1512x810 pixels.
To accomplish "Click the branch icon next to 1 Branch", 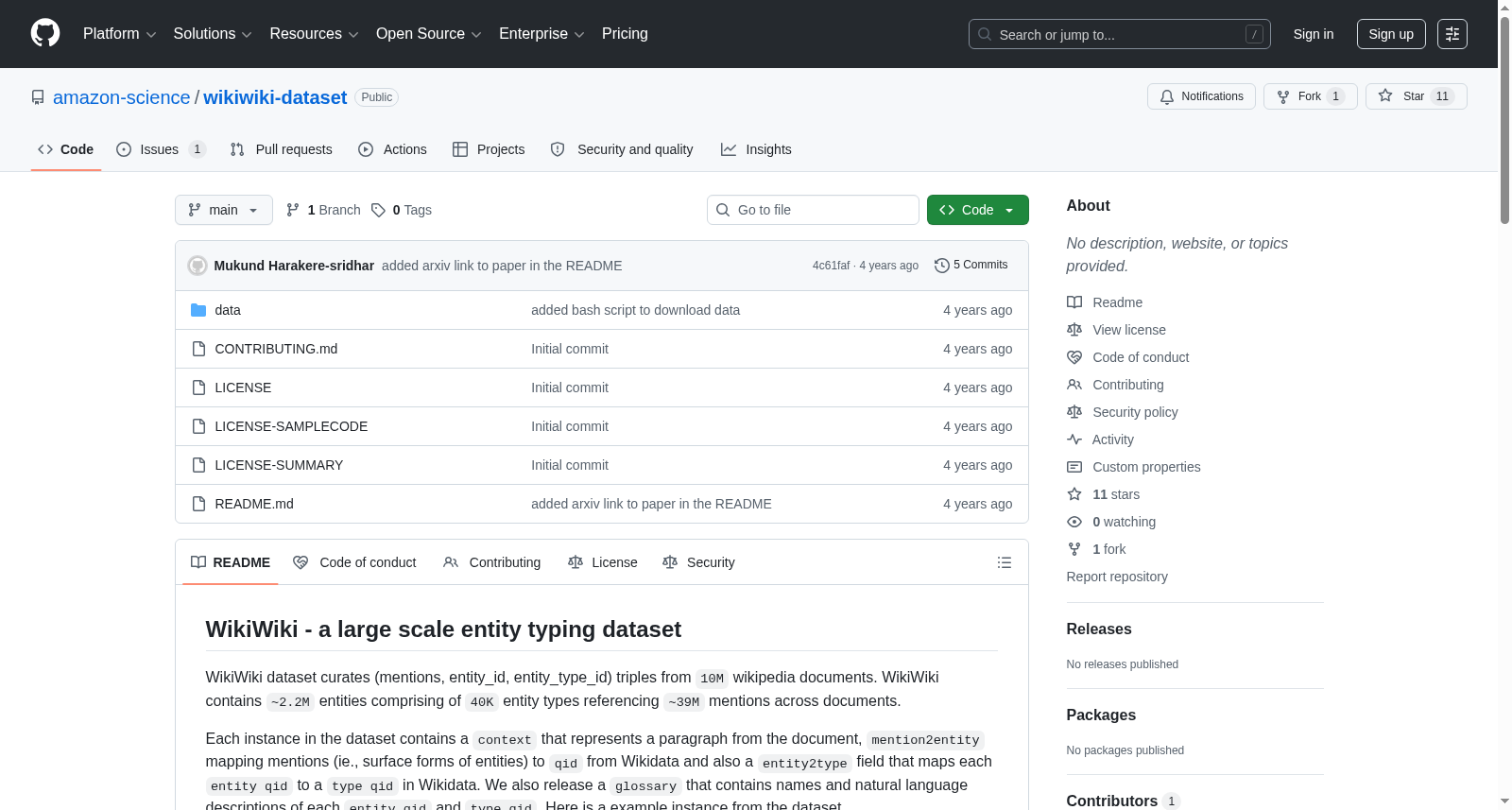I will click(293, 210).
